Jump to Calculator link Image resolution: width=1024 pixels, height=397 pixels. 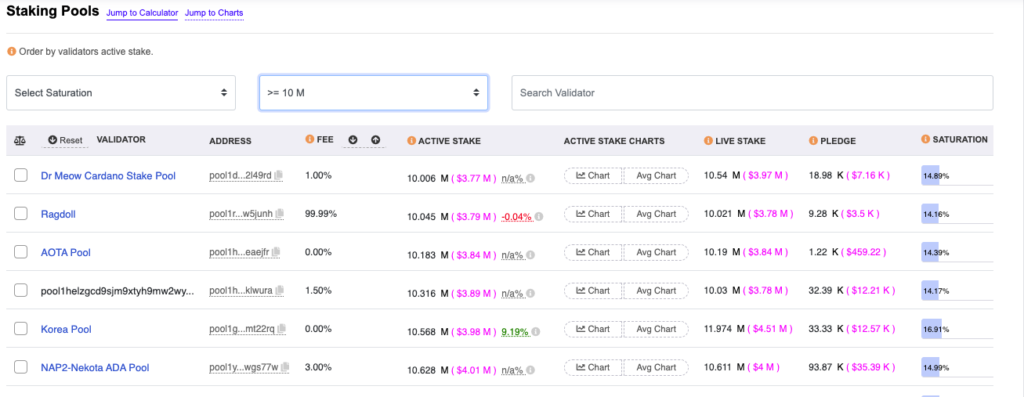[x=142, y=13]
